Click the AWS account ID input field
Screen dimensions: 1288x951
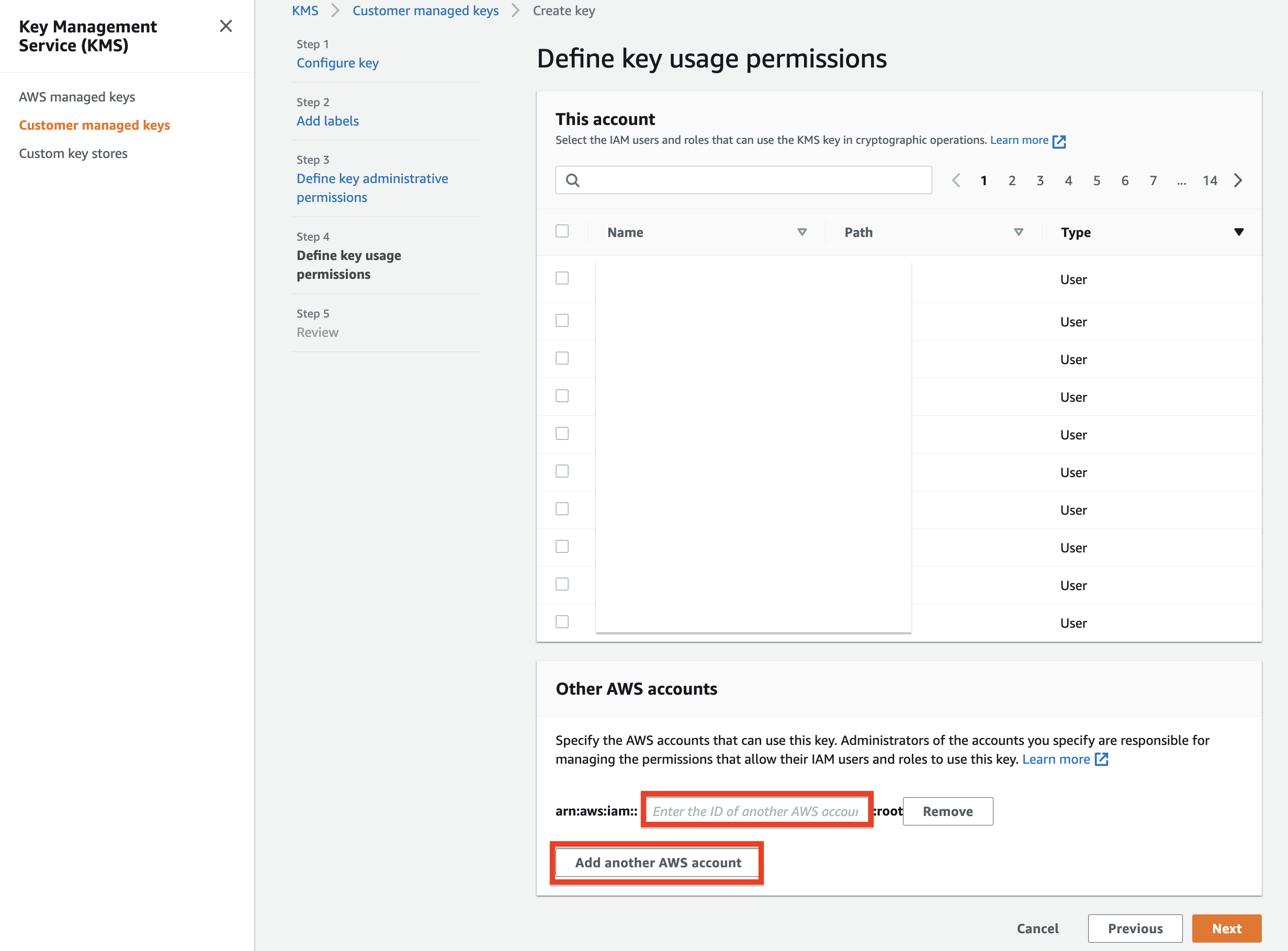click(x=755, y=810)
